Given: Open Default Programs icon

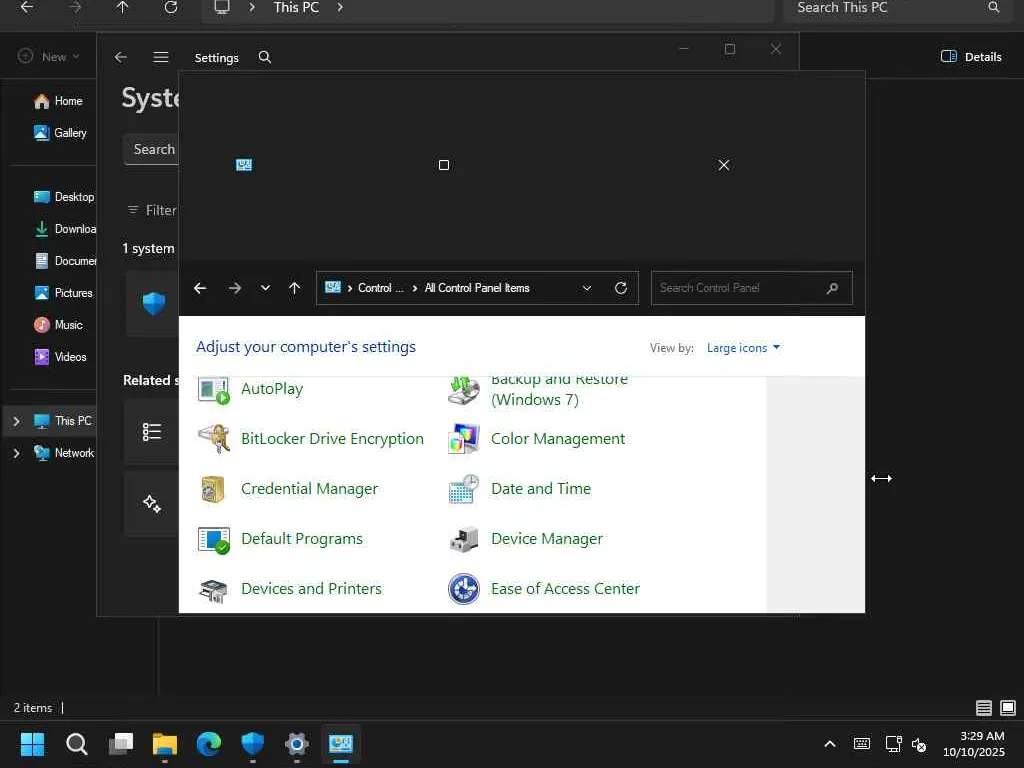Looking at the screenshot, I should (214, 539).
